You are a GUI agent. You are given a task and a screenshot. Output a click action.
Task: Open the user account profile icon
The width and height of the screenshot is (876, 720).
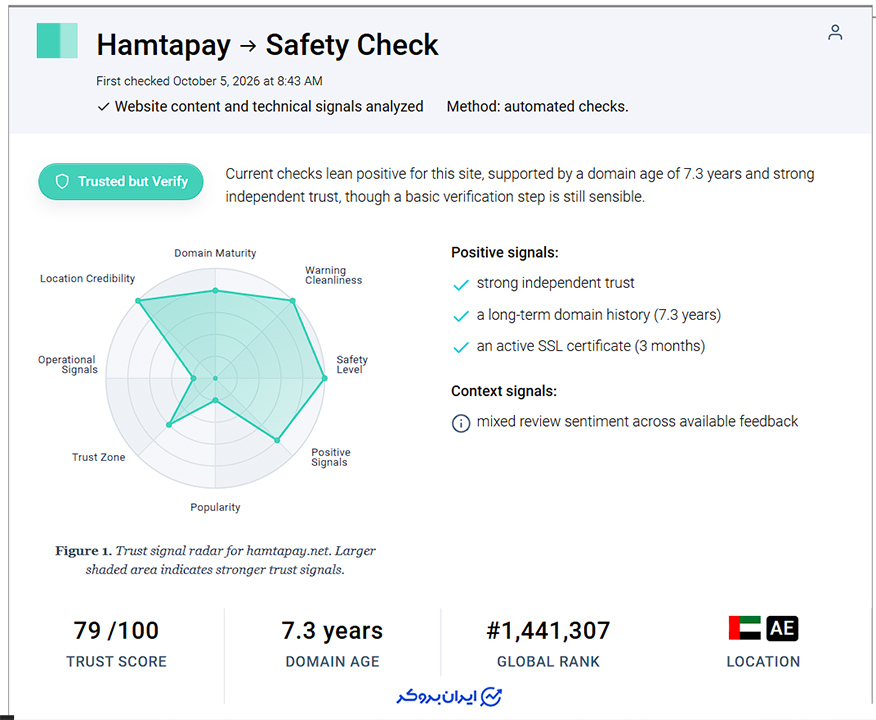click(835, 32)
